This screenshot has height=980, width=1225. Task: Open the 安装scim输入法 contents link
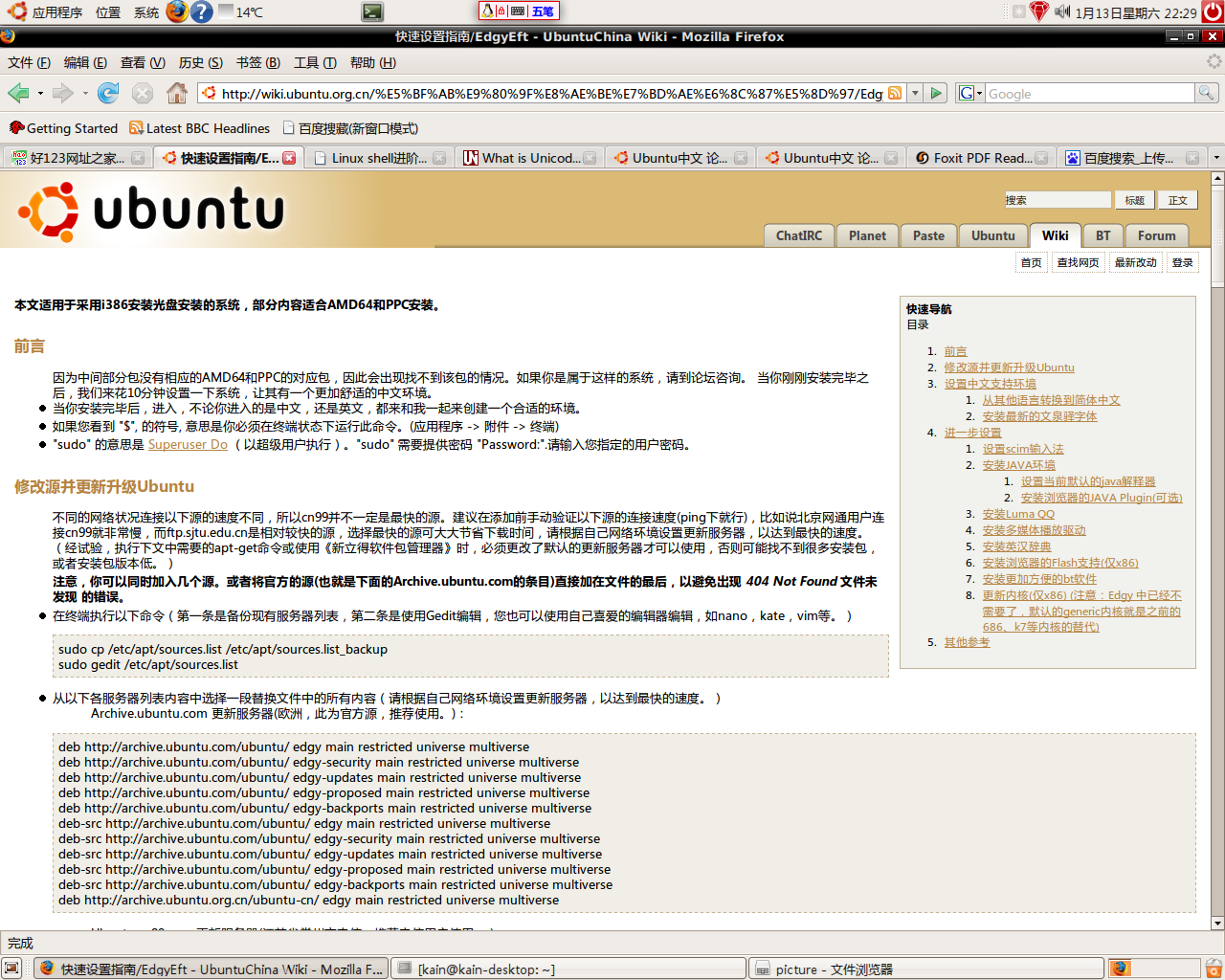1023,449
